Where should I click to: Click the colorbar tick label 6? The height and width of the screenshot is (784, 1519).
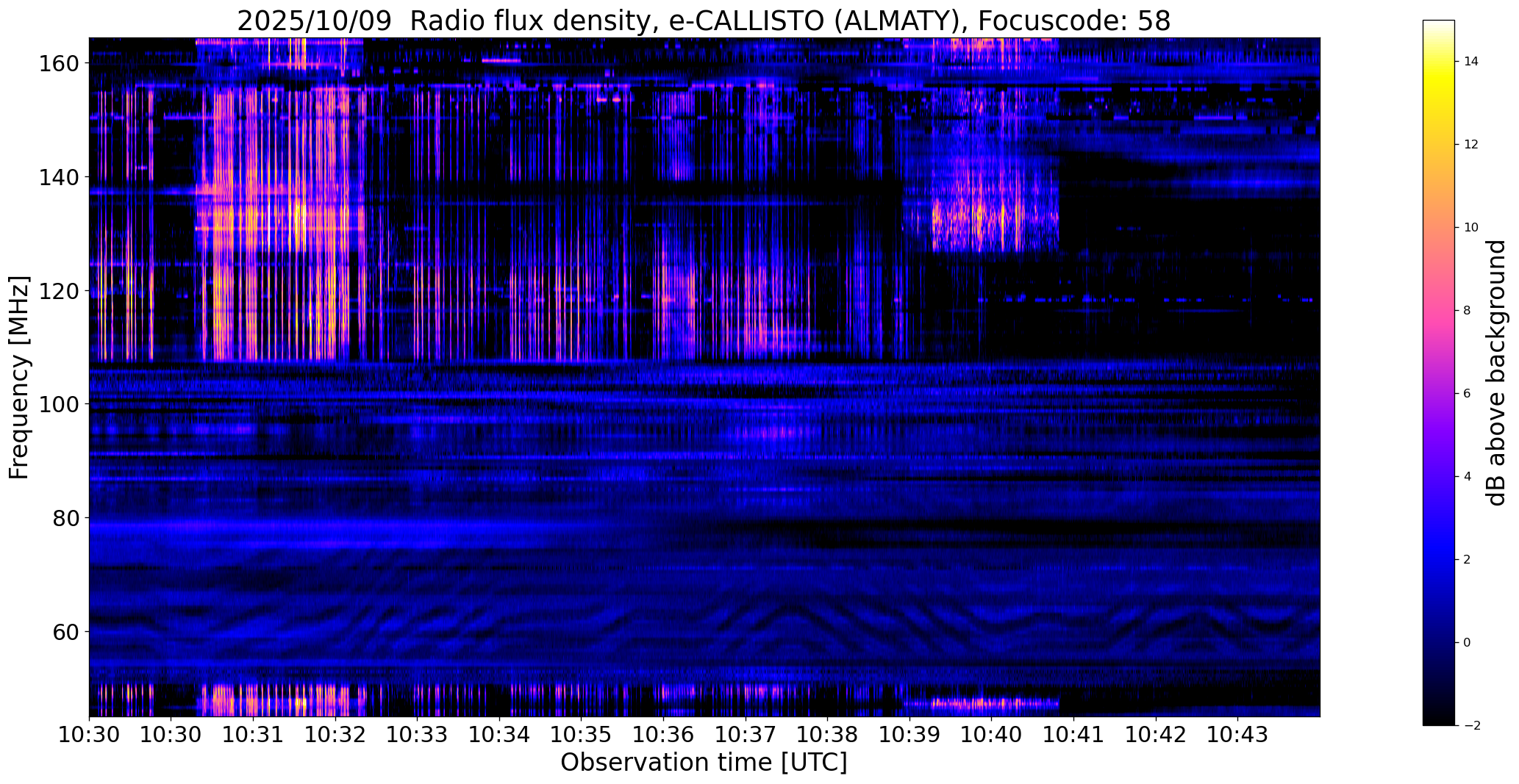pyautogui.click(x=1468, y=394)
